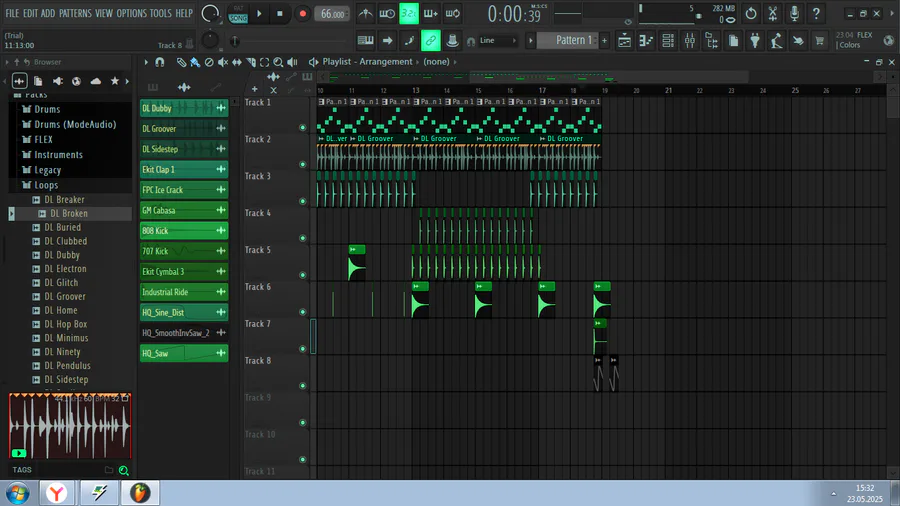Click the sample waveform preview thumbnail
This screenshot has width=900, height=506.
pos(70,426)
